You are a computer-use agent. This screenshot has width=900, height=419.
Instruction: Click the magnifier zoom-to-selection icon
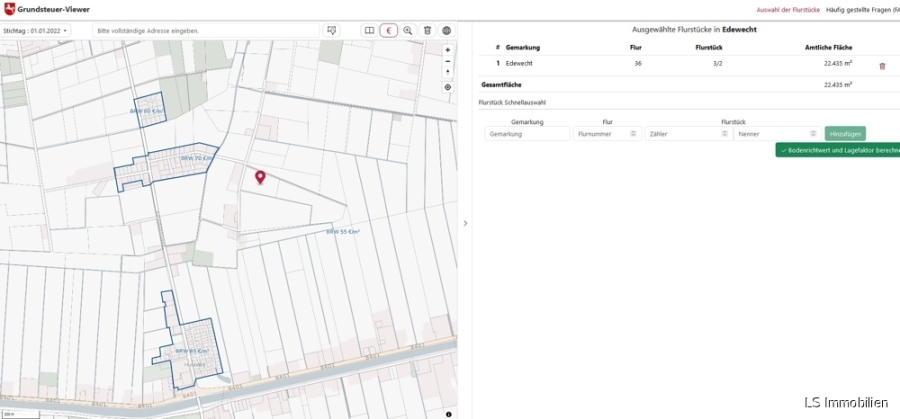tap(408, 31)
